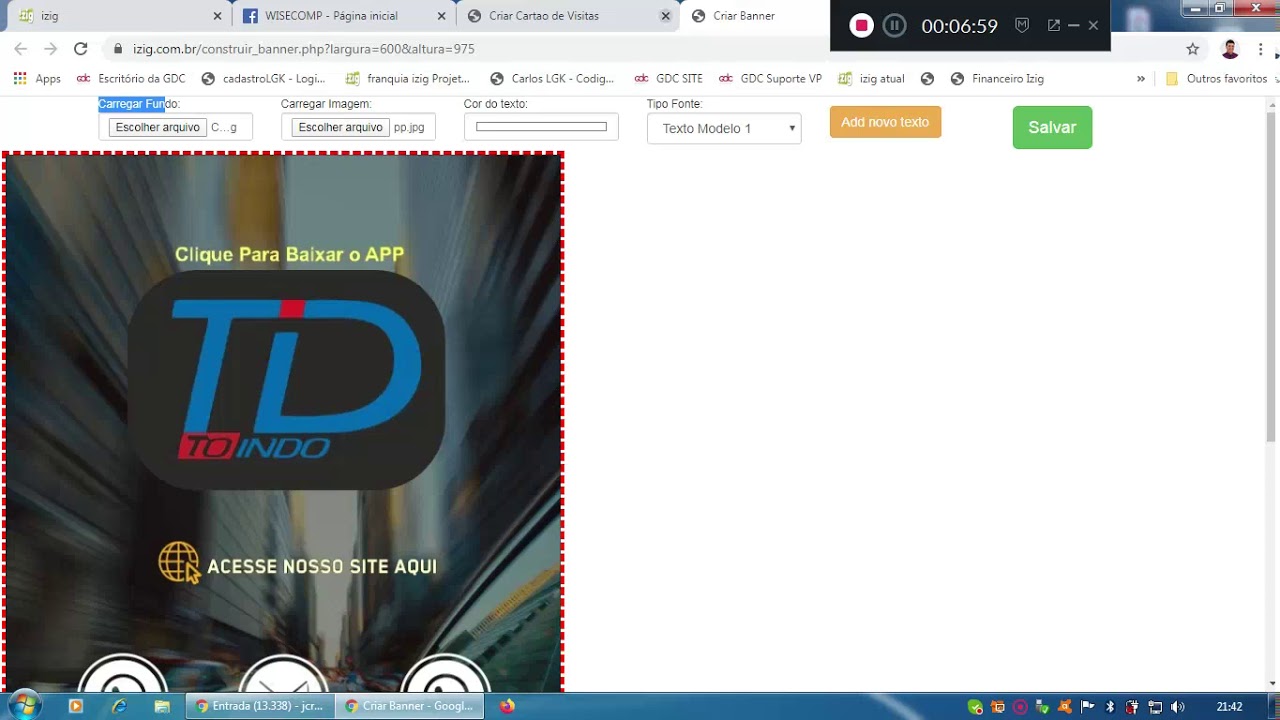The image size is (1280, 720).
Task: Click the site lock icon
Action: point(118,49)
